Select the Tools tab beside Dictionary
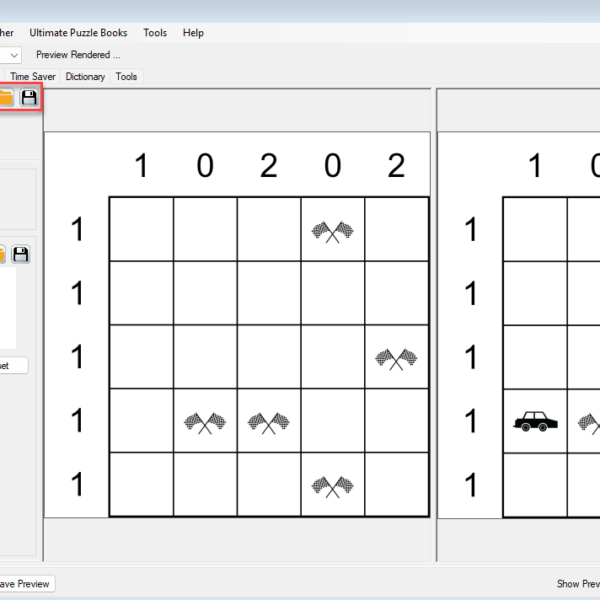Screen dimensions: 600x600 [x=126, y=76]
